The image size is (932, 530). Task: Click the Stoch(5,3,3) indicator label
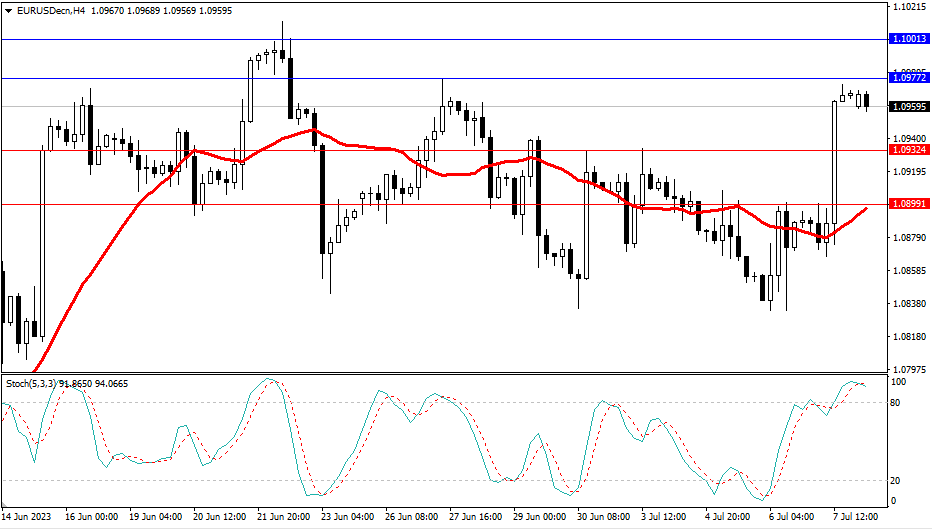[x=26, y=383]
